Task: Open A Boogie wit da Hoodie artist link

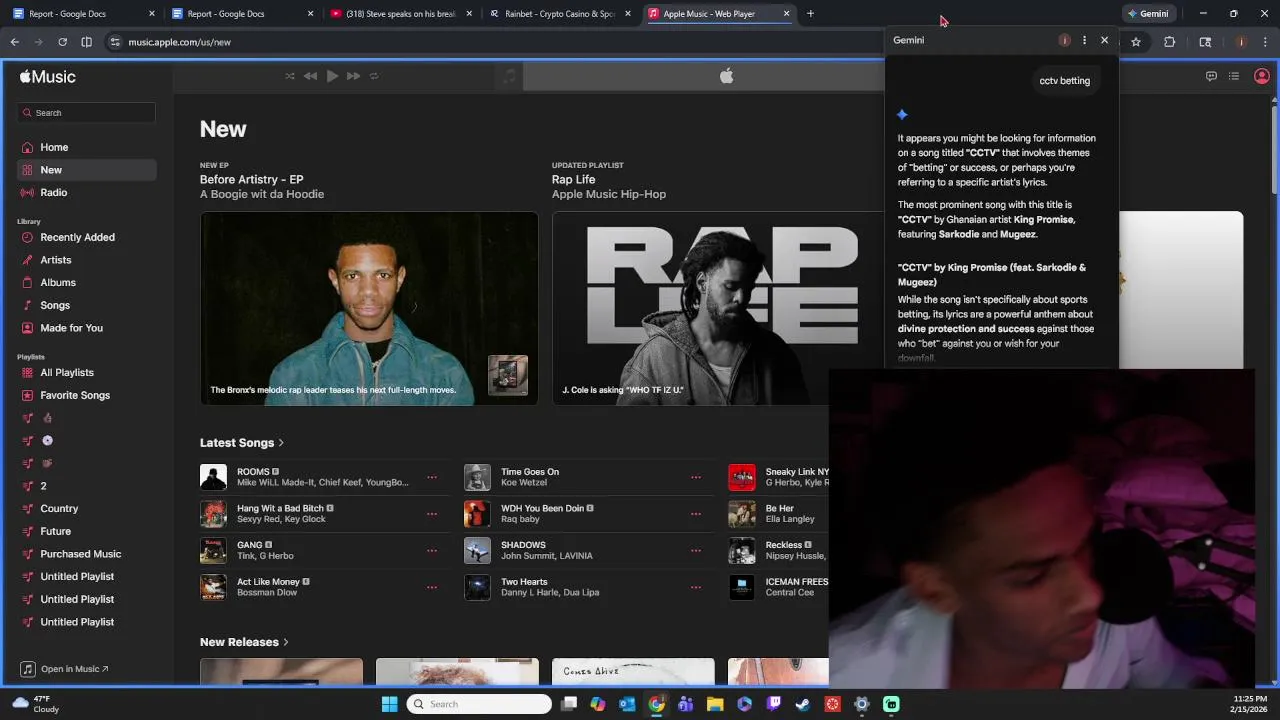Action: click(262, 194)
